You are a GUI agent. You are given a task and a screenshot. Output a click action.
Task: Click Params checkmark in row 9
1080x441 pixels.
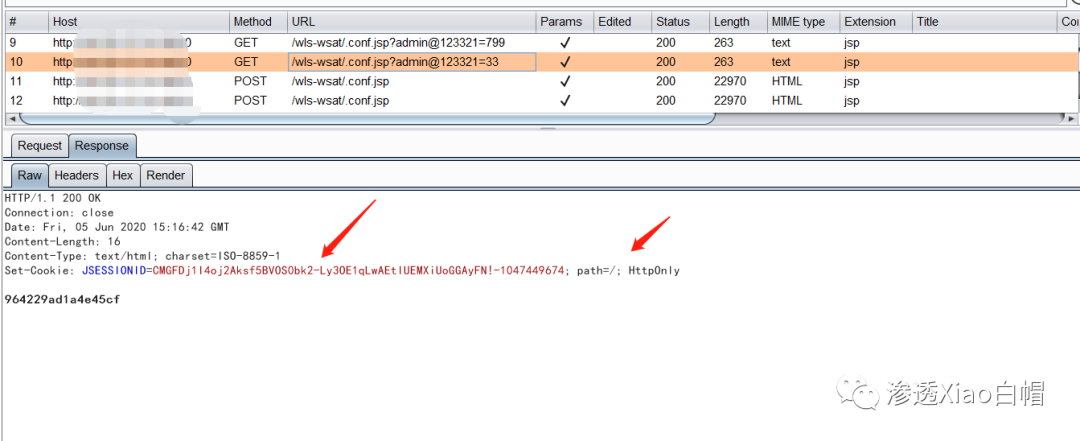click(565, 43)
